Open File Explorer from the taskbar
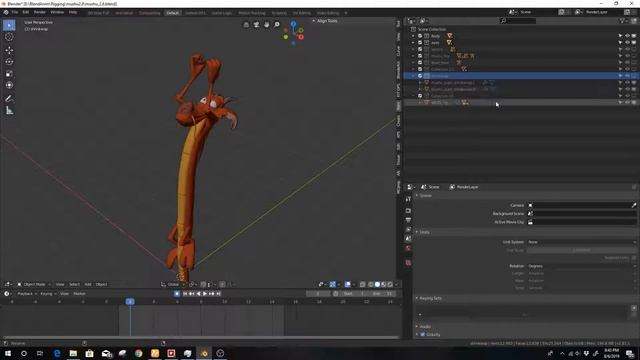Image resolution: width=640 pixels, height=360 pixels. coord(73,353)
